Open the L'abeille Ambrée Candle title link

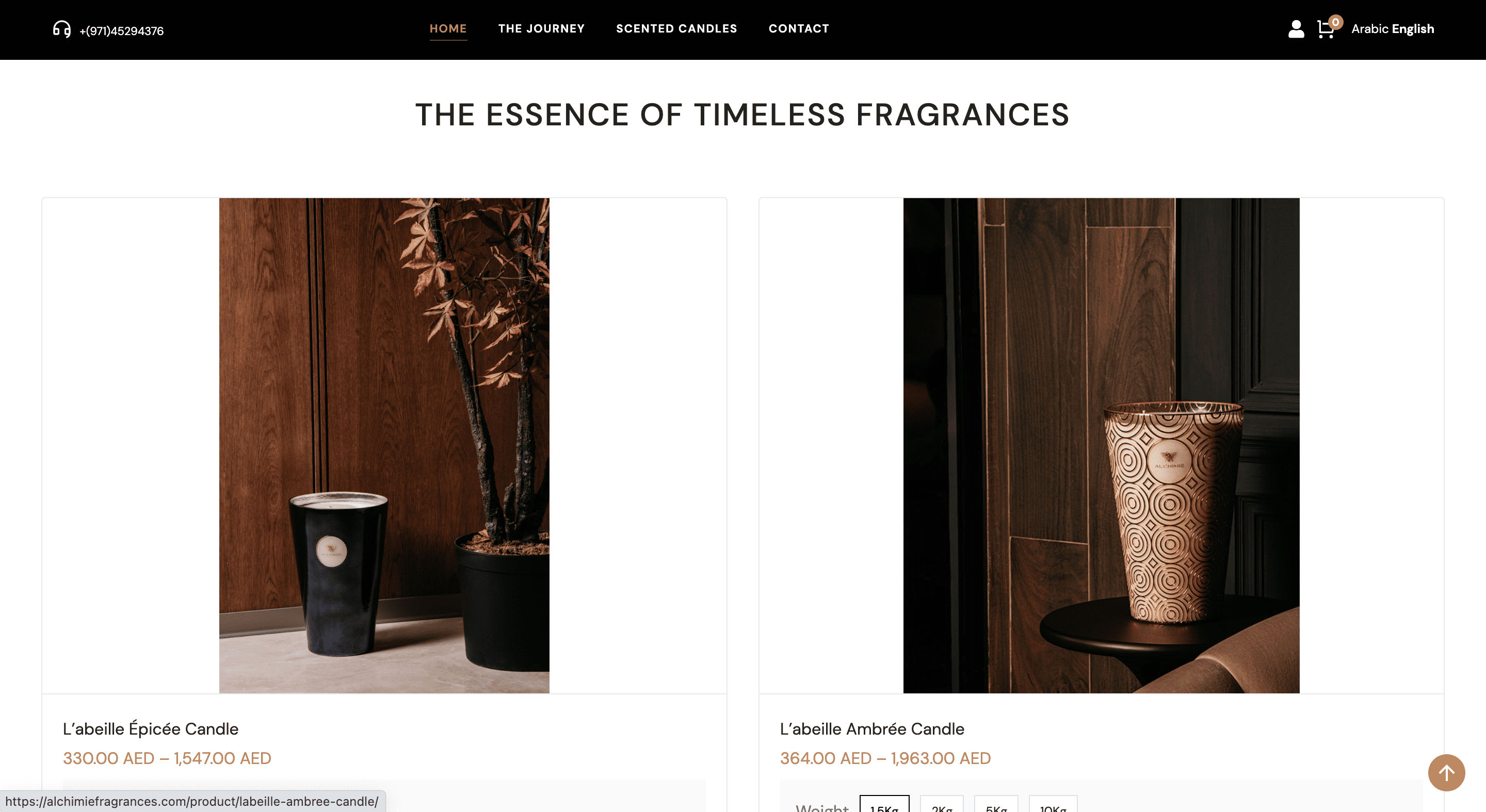pyautogui.click(x=871, y=728)
